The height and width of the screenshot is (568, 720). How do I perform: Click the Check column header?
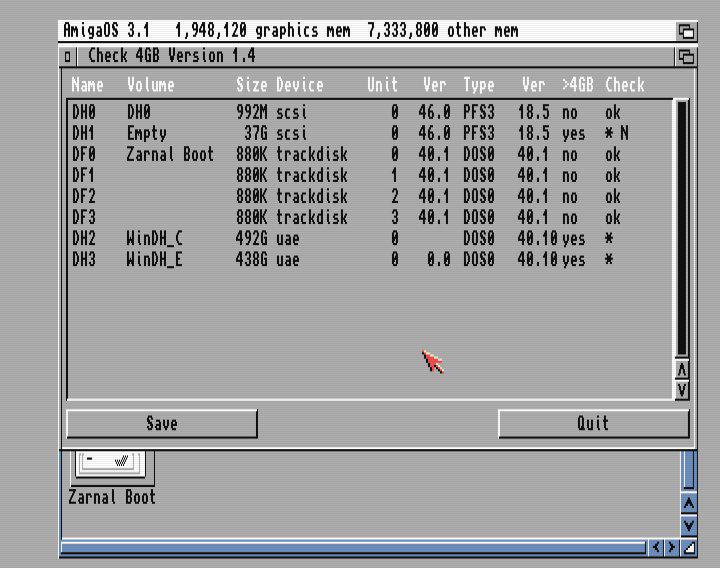[x=624, y=85]
